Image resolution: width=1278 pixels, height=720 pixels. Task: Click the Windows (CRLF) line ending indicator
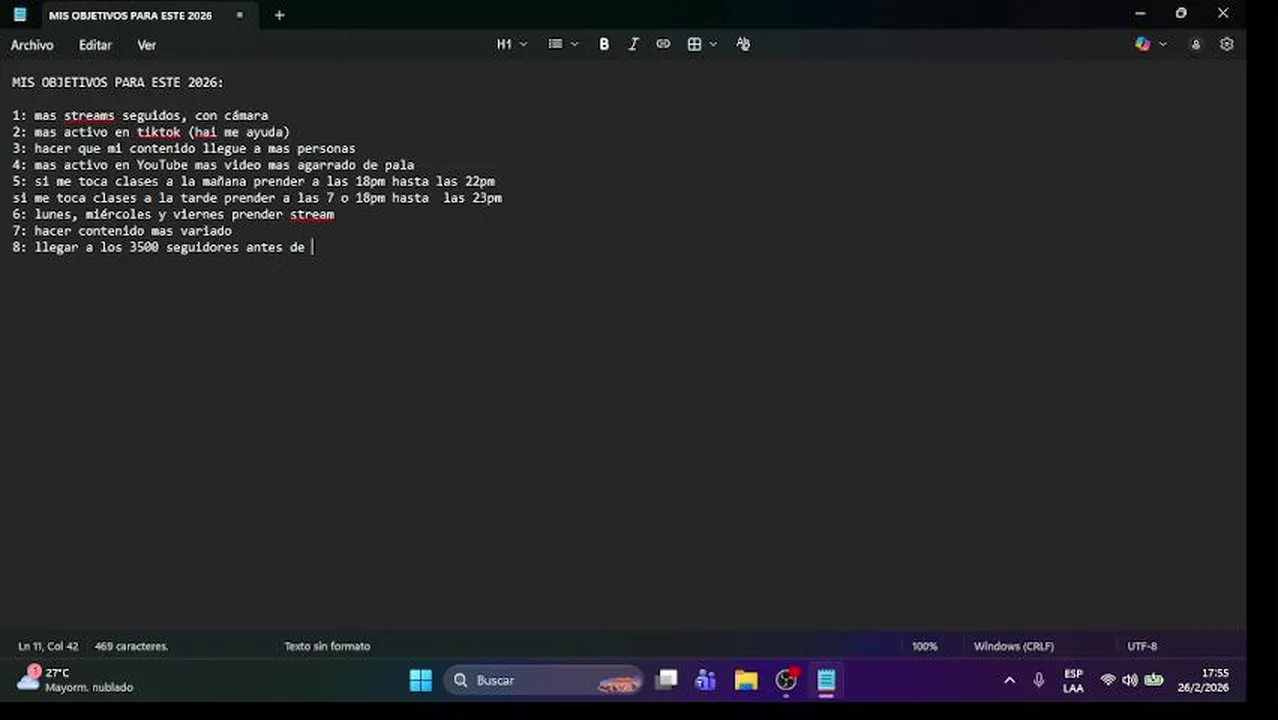[x=1014, y=646]
